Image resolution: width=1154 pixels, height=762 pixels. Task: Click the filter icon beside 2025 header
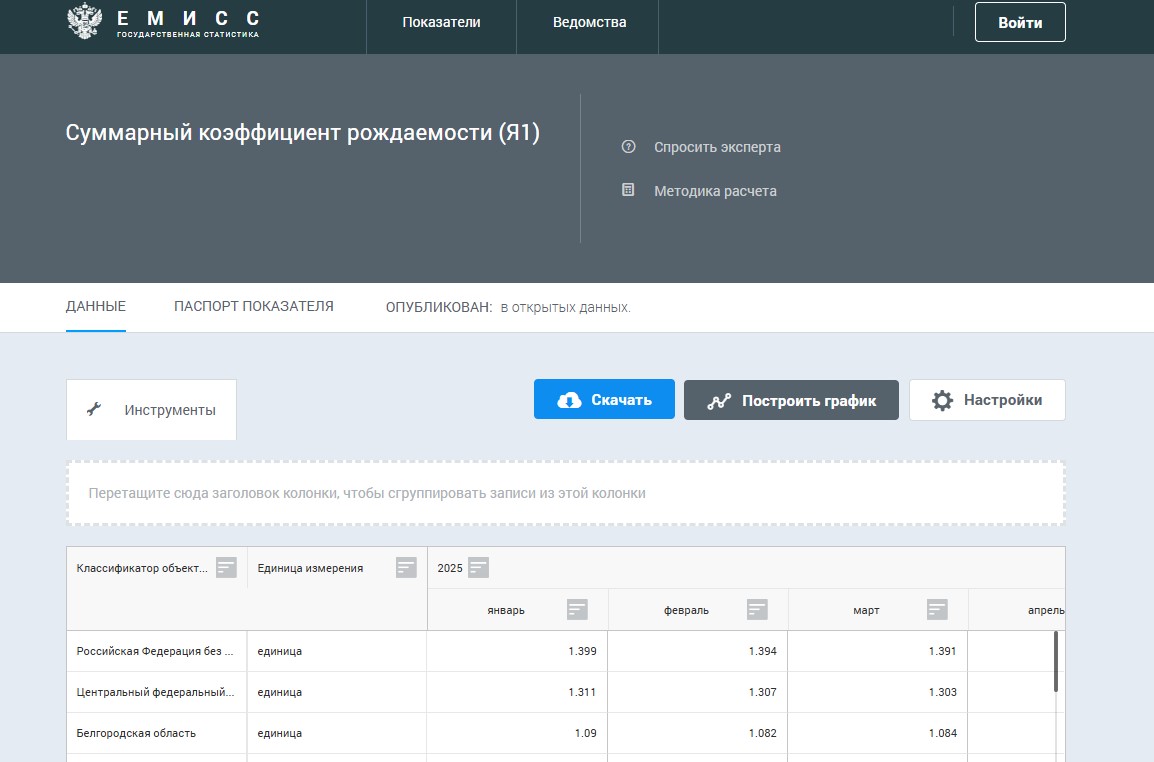click(478, 568)
